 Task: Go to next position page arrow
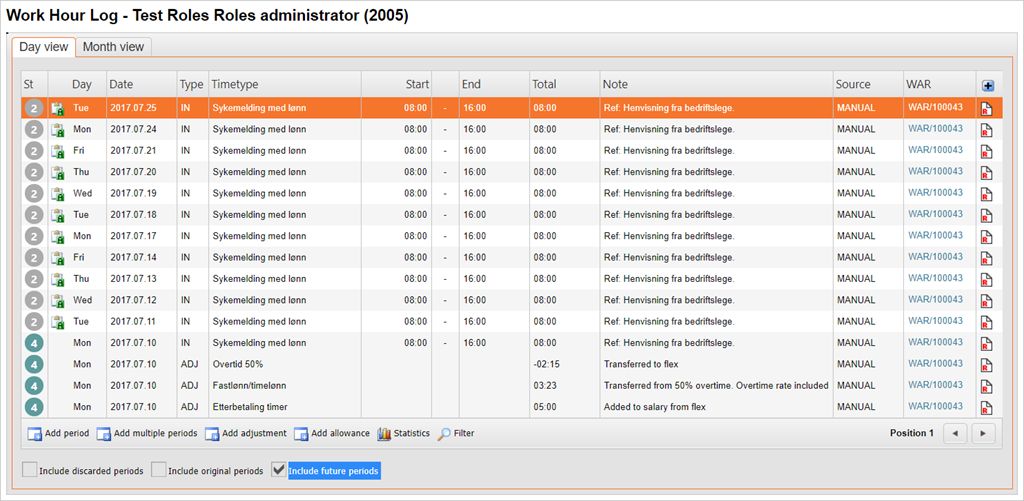[x=984, y=433]
